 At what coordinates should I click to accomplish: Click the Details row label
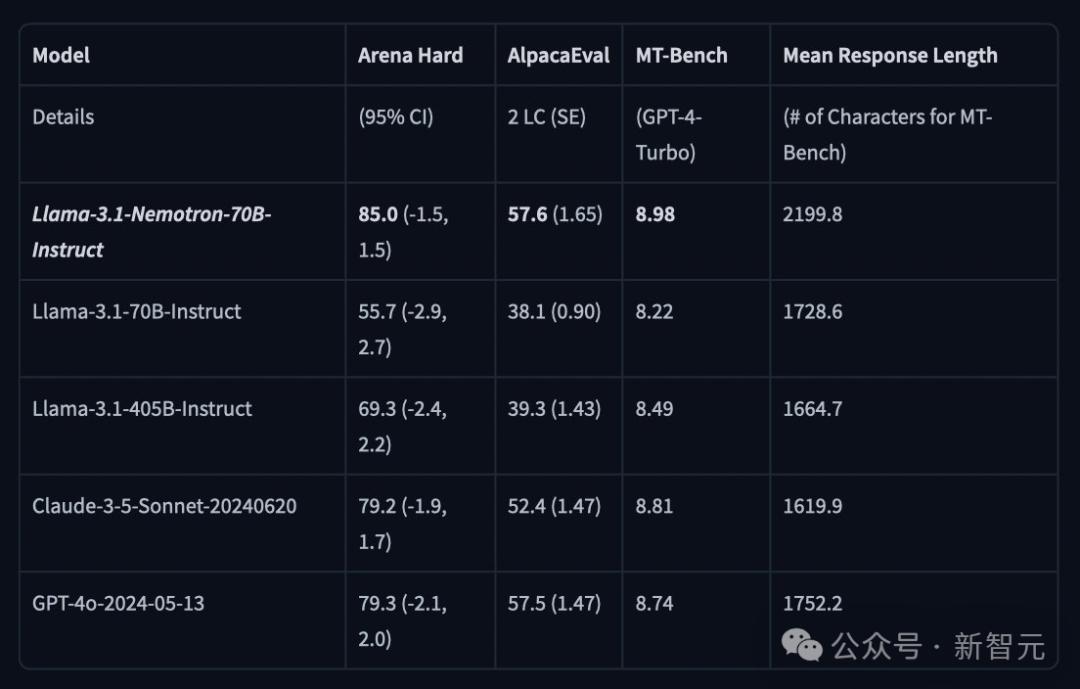63,117
